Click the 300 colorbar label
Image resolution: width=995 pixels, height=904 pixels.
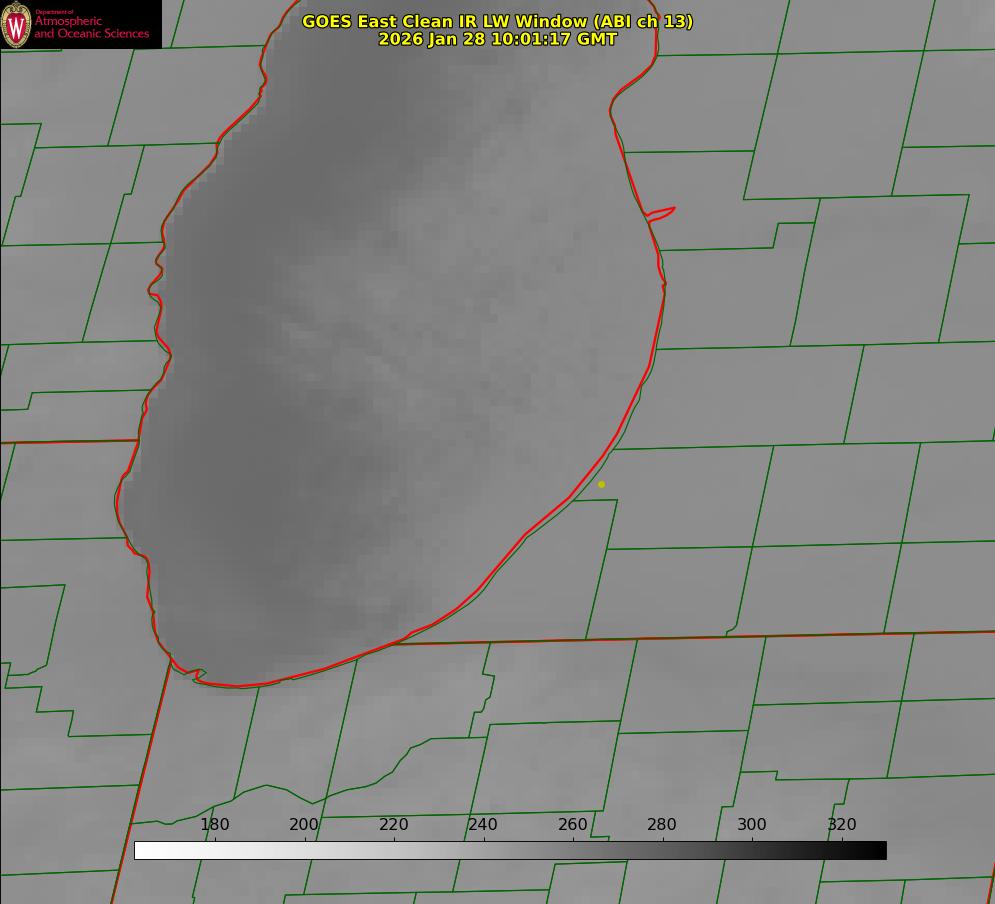click(x=752, y=824)
